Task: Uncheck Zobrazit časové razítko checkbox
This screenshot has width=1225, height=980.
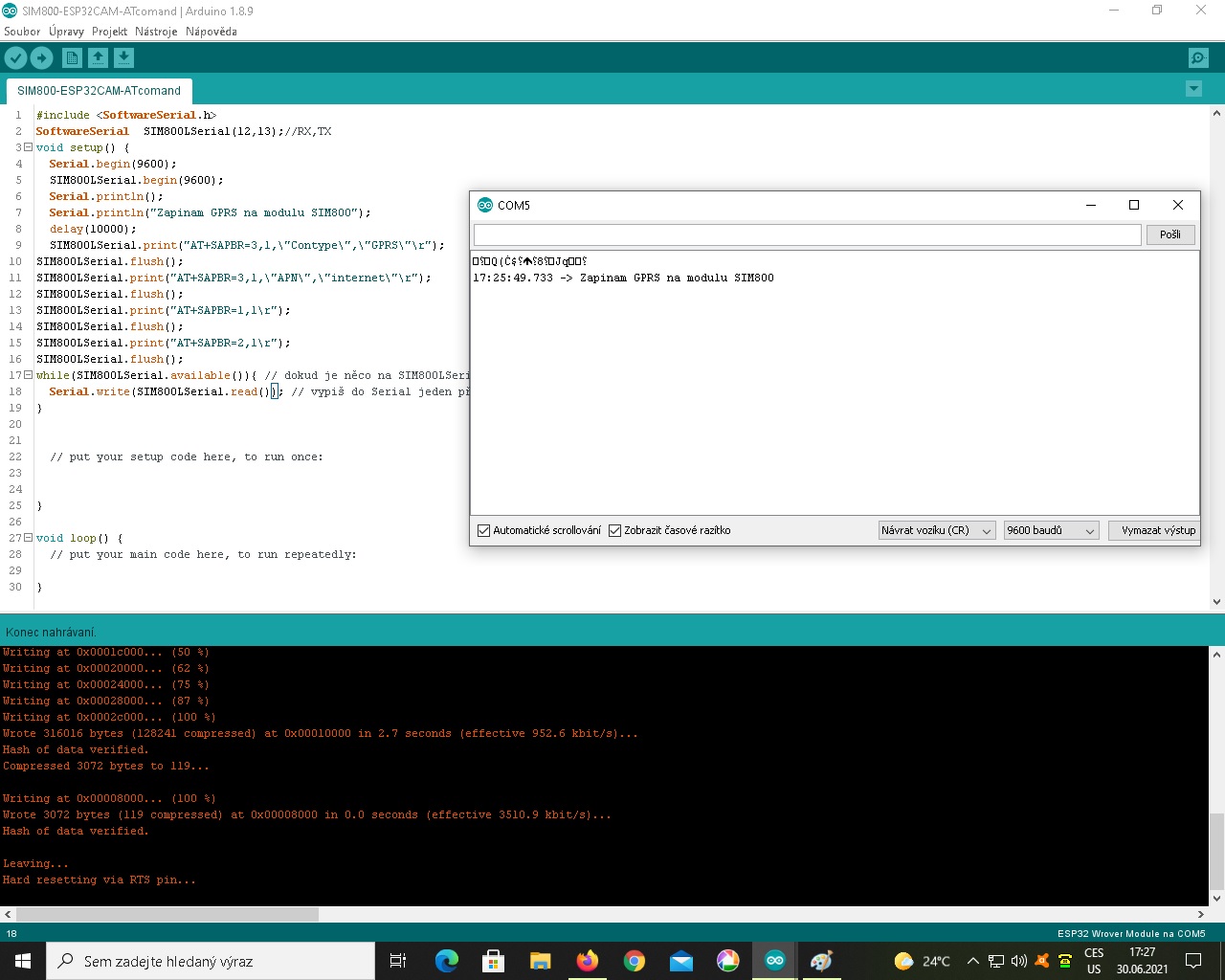Action: (615, 530)
